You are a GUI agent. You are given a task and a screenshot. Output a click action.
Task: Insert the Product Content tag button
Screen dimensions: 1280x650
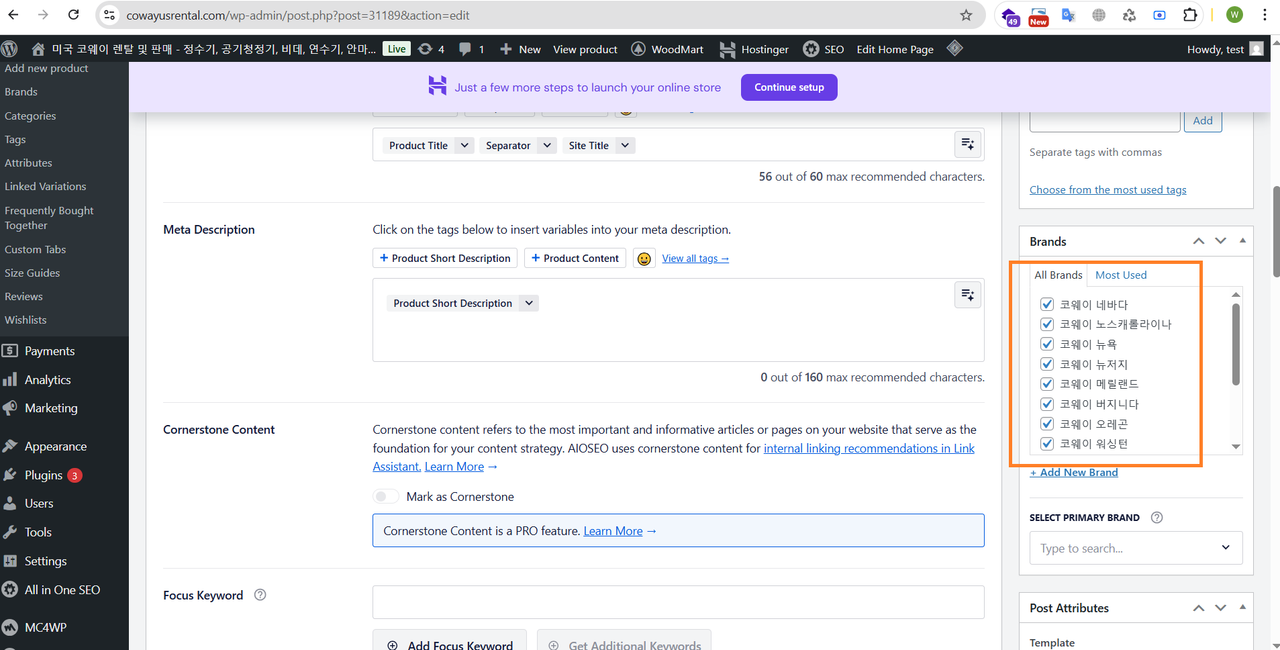pyautogui.click(x=575, y=258)
